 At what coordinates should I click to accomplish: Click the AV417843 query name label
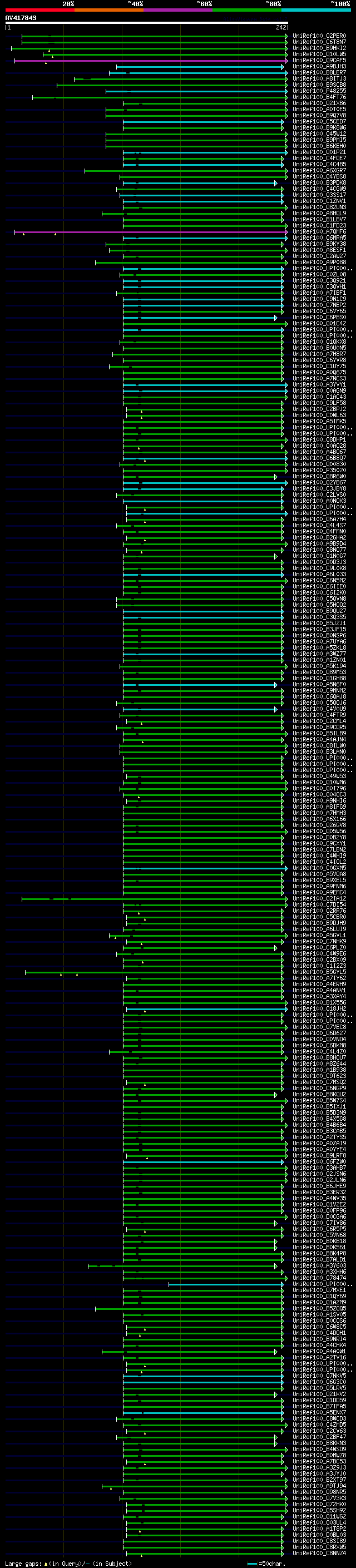pos(21,18)
